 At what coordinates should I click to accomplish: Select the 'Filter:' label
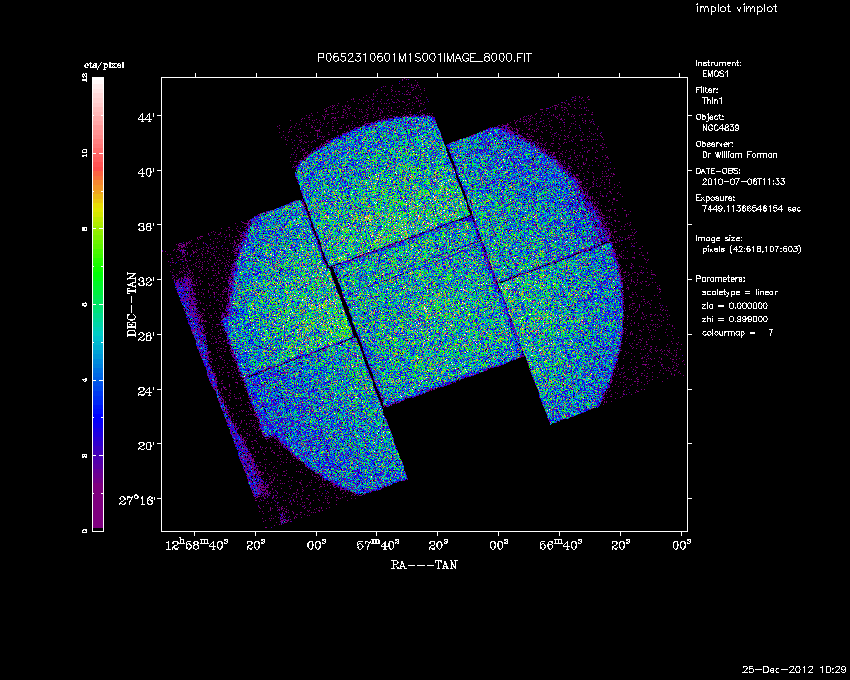pos(707,90)
